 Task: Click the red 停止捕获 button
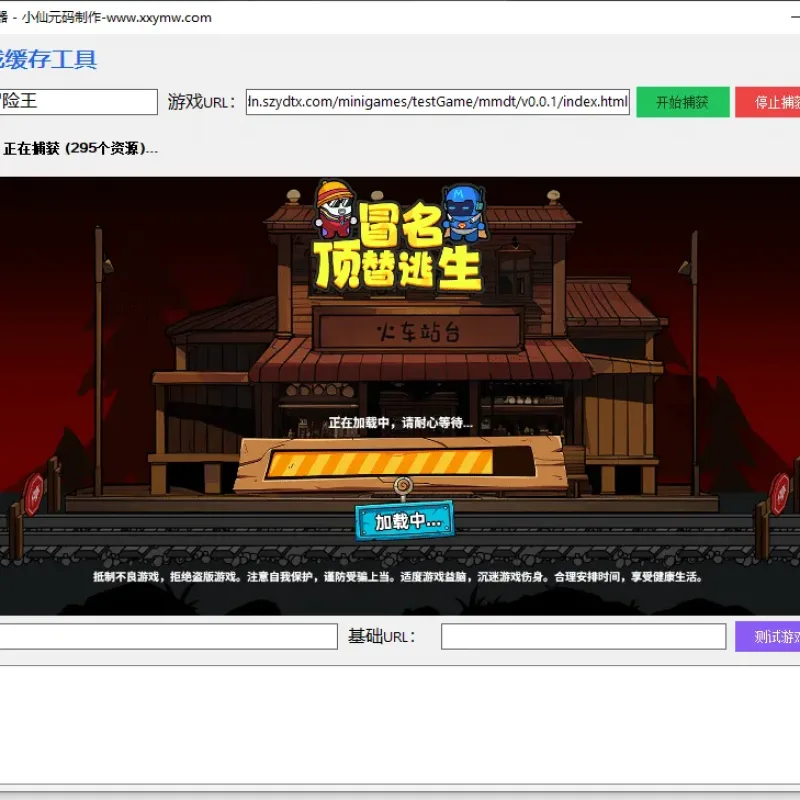(767, 102)
